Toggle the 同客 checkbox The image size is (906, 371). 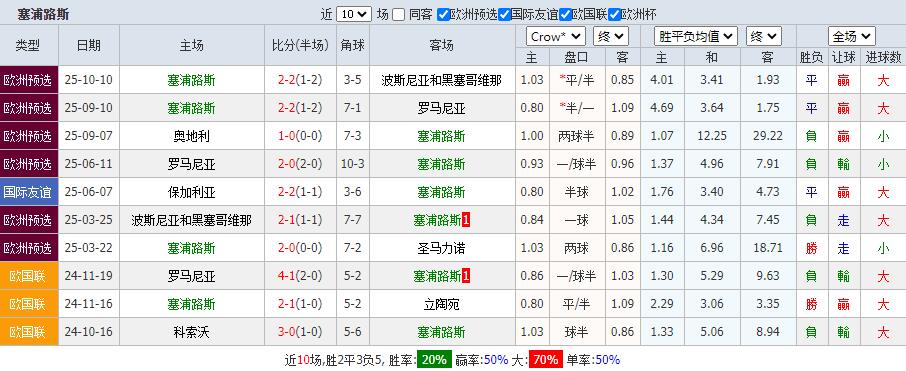pos(399,14)
